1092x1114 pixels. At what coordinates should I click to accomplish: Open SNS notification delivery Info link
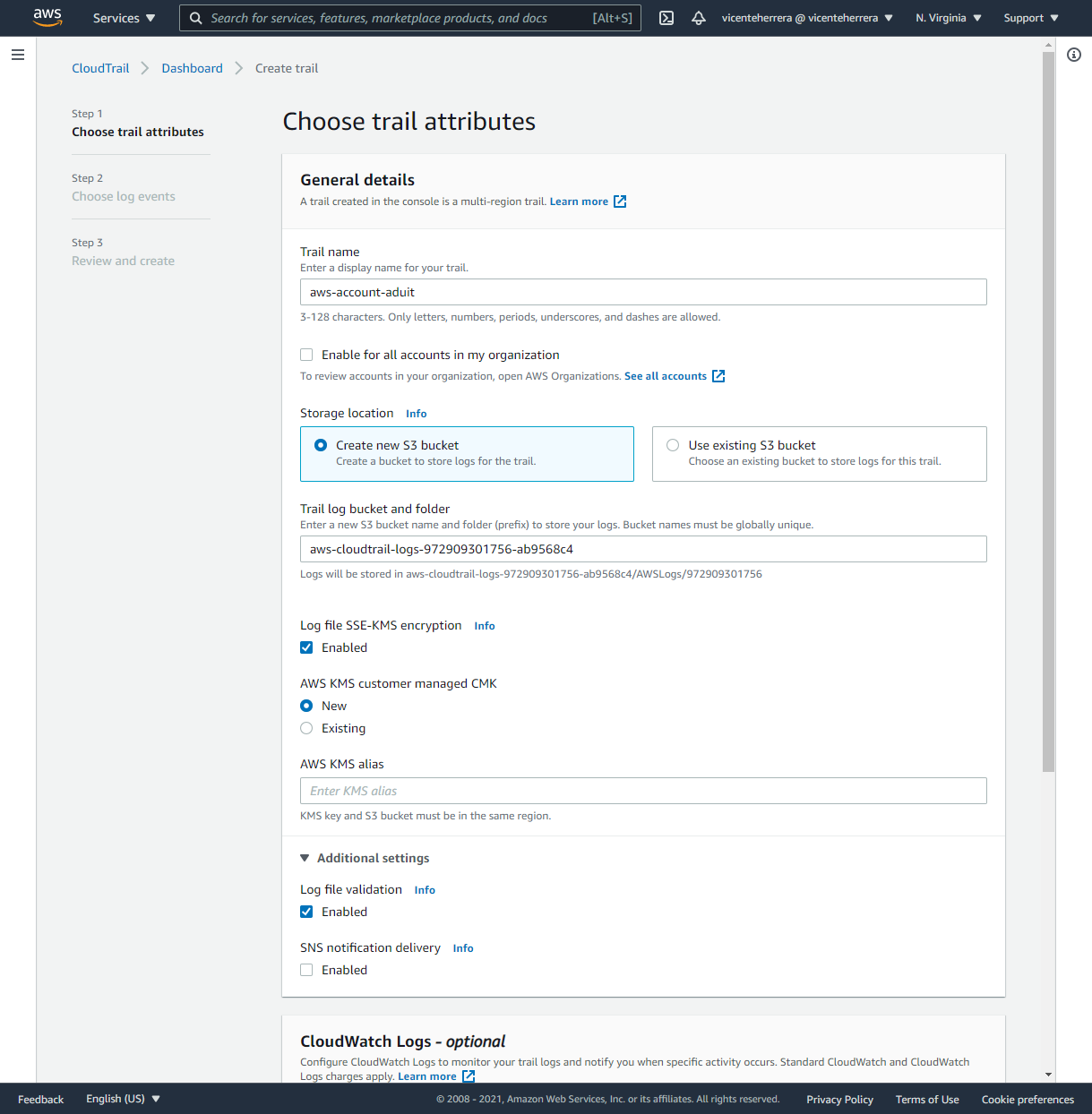[x=463, y=948]
